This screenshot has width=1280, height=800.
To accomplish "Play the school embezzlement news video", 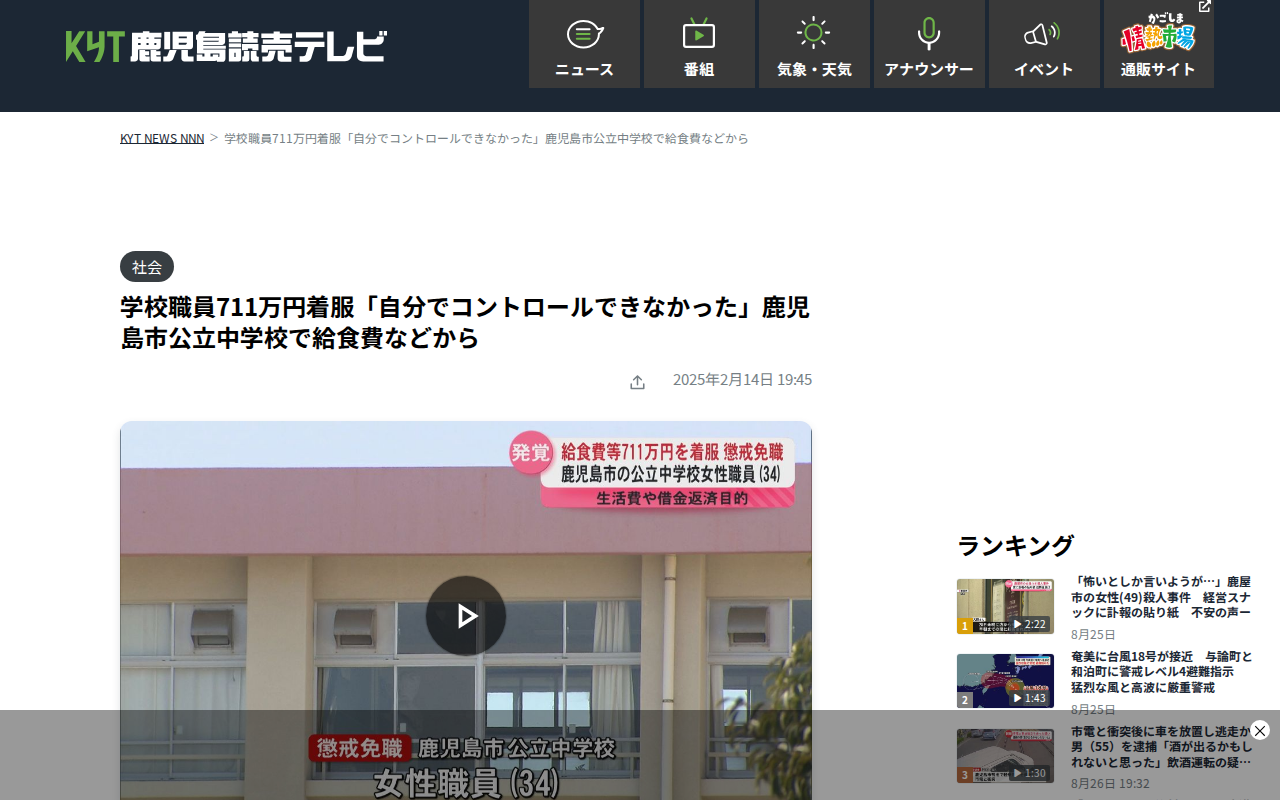I will pos(466,616).
